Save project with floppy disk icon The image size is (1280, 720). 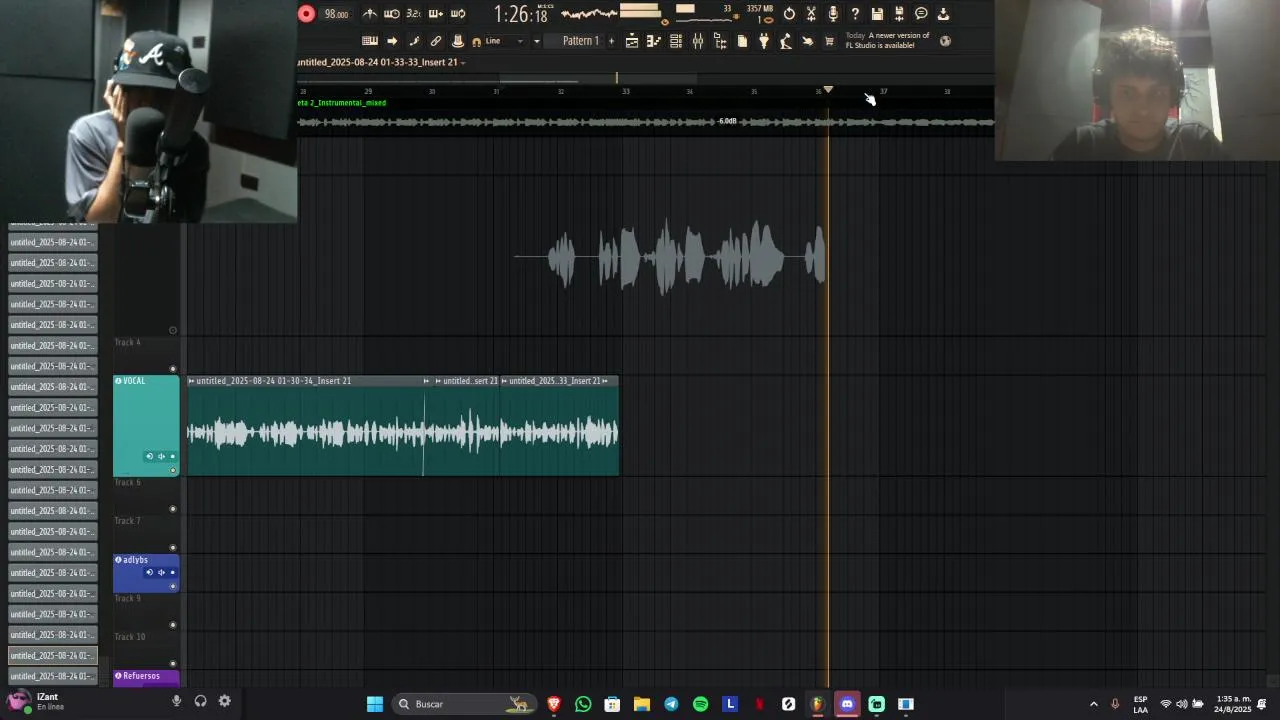pyautogui.click(x=877, y=14)
